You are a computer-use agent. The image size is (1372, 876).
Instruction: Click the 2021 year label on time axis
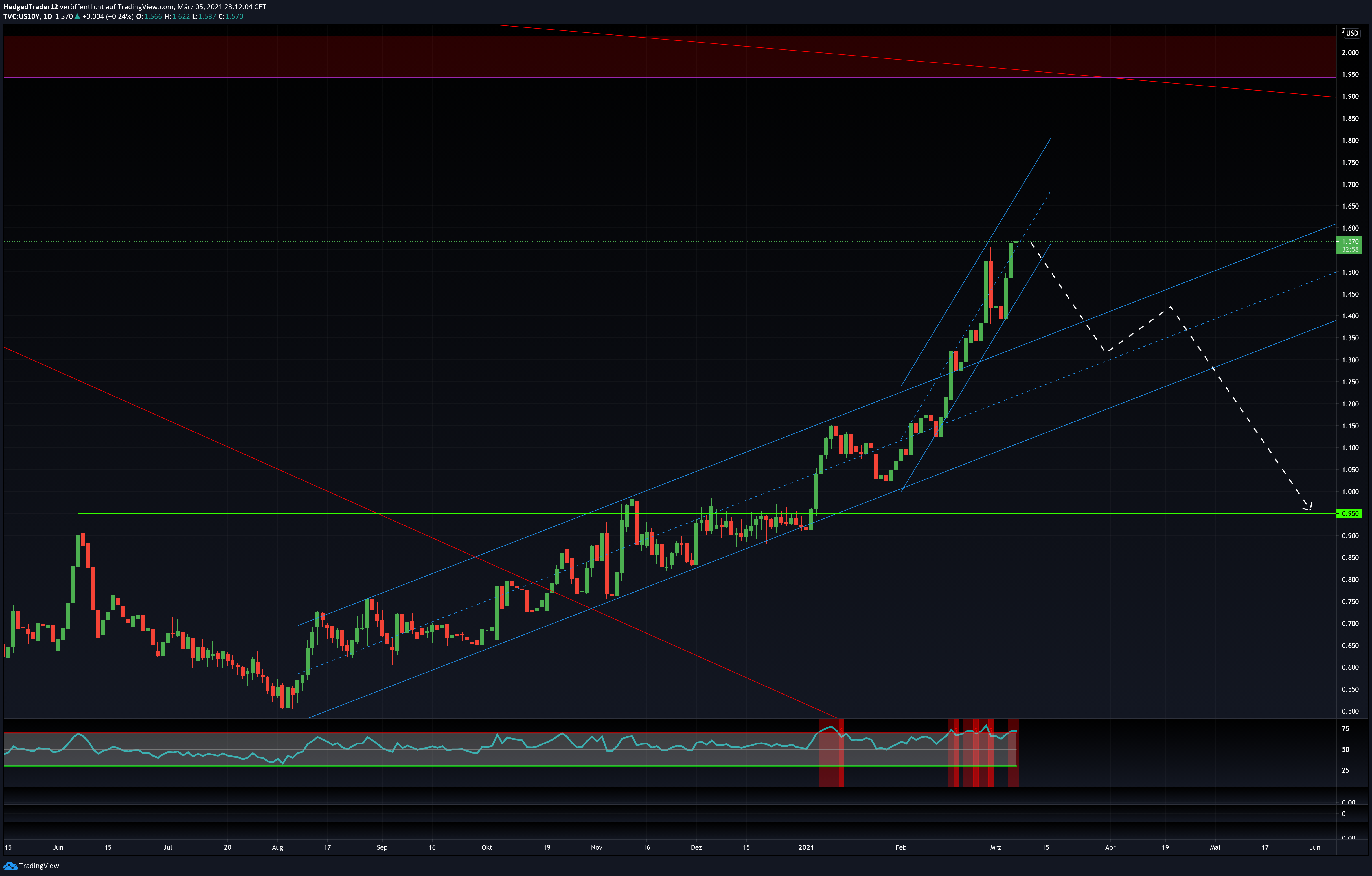[806, 847]
